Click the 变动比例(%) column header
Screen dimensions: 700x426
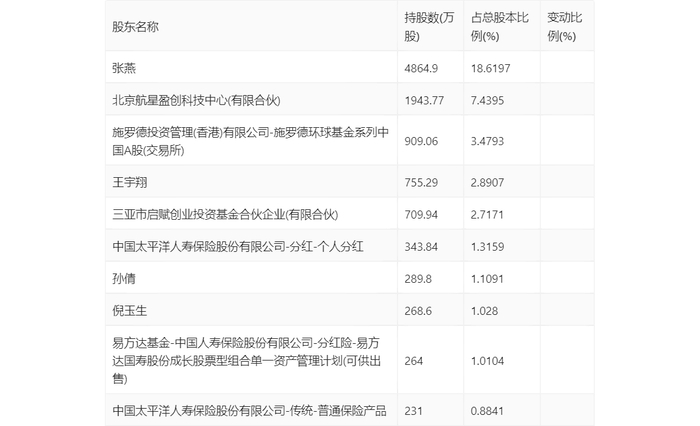[x=564, y=27]
